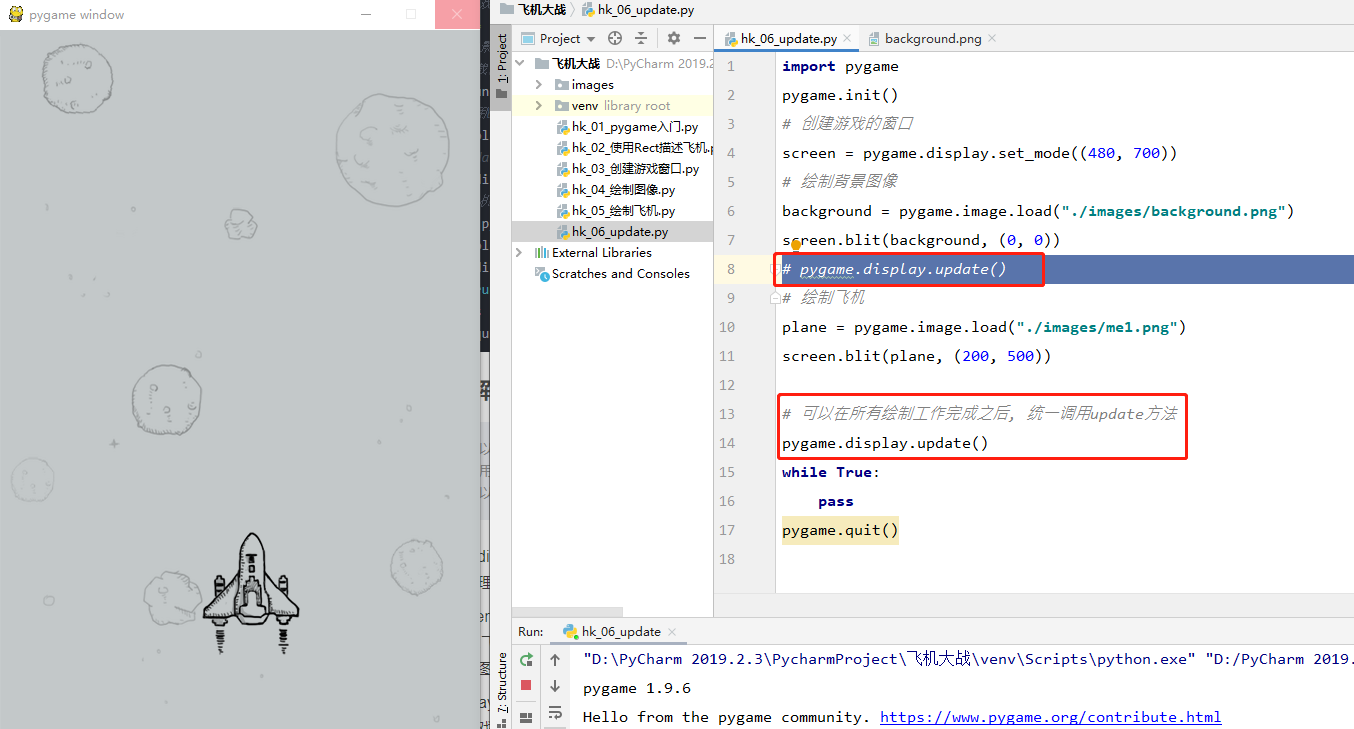Jump up in console with the up arrow

pos(557,660)
